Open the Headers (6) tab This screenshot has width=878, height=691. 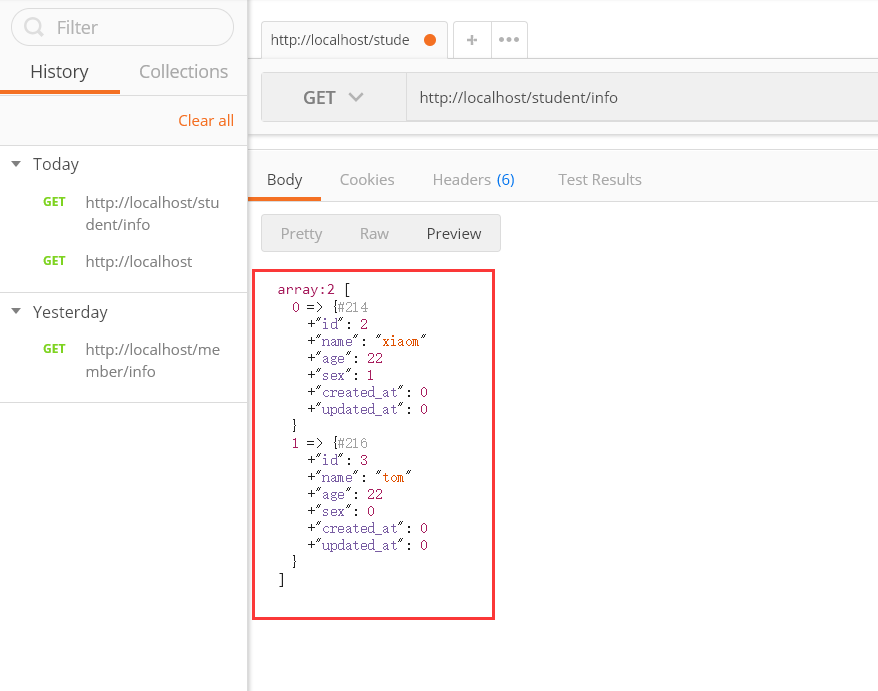click(x=473, y=180)
